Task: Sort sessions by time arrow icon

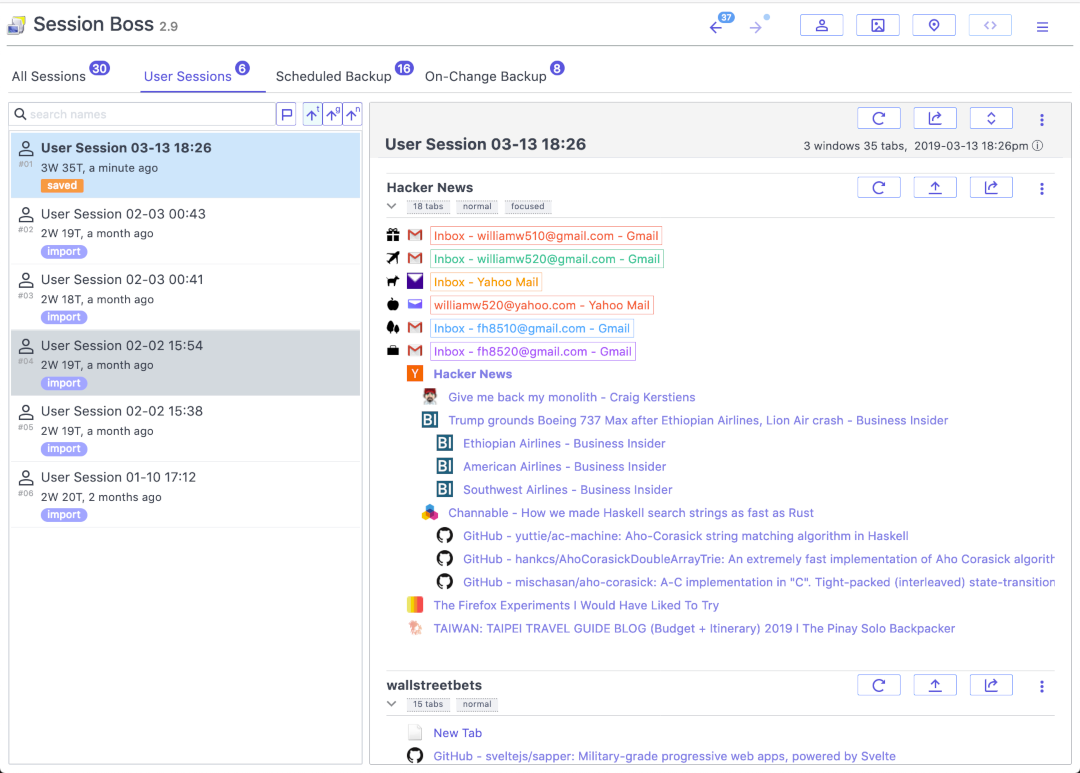Action: point(313,114)
